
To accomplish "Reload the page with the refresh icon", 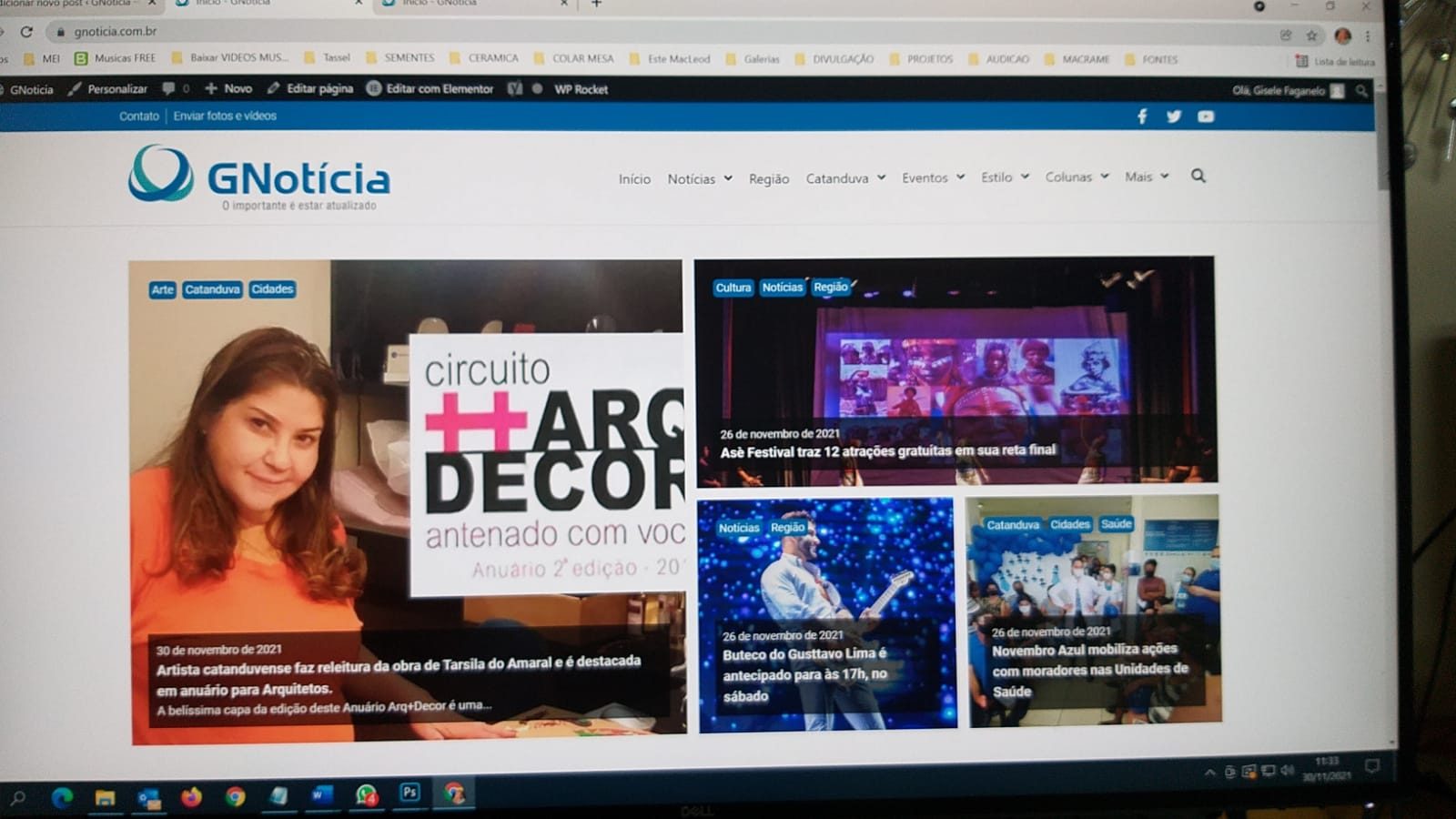I will click(x=26, y=31).
